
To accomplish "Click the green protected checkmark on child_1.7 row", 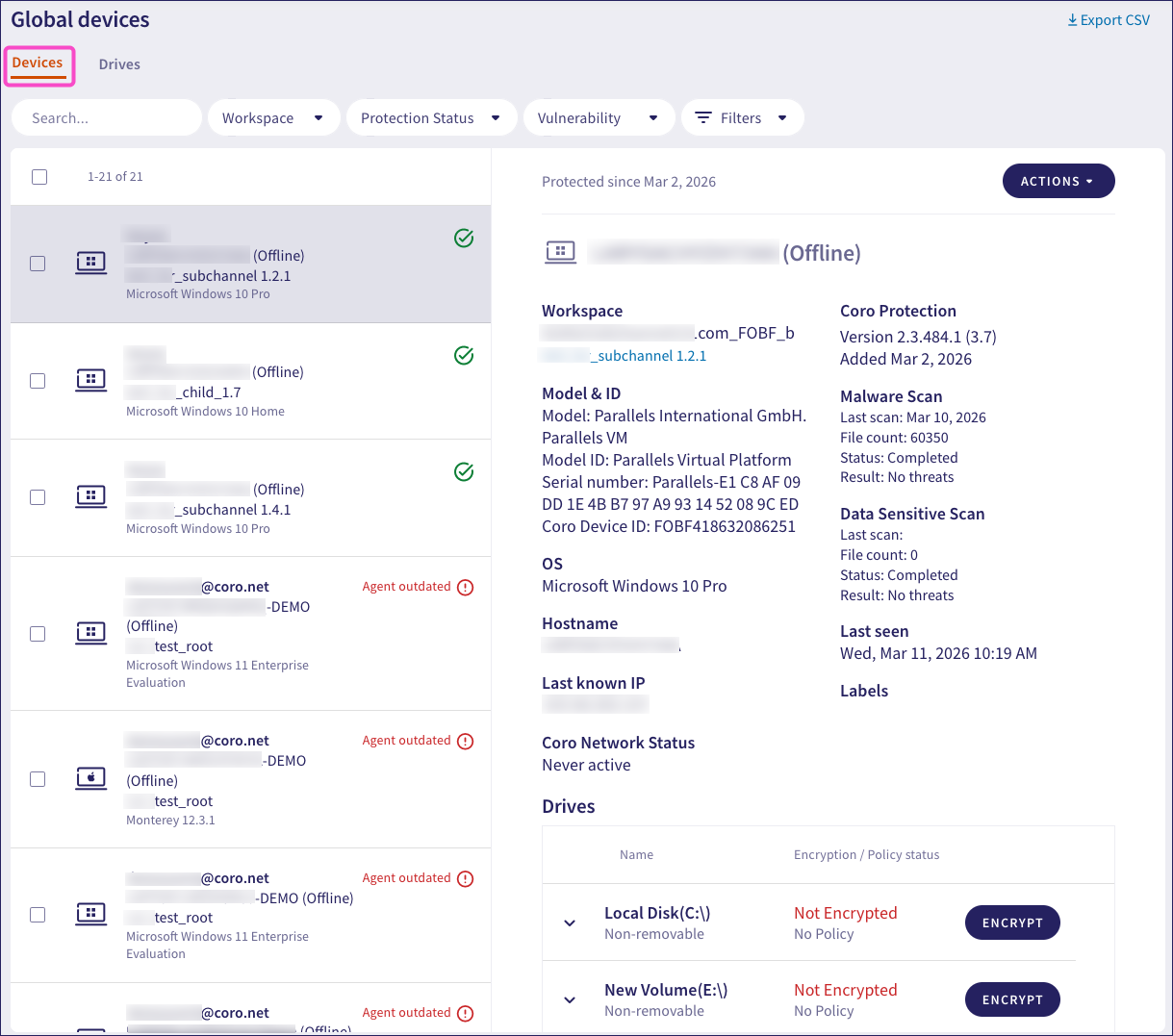I will (464, 356).
